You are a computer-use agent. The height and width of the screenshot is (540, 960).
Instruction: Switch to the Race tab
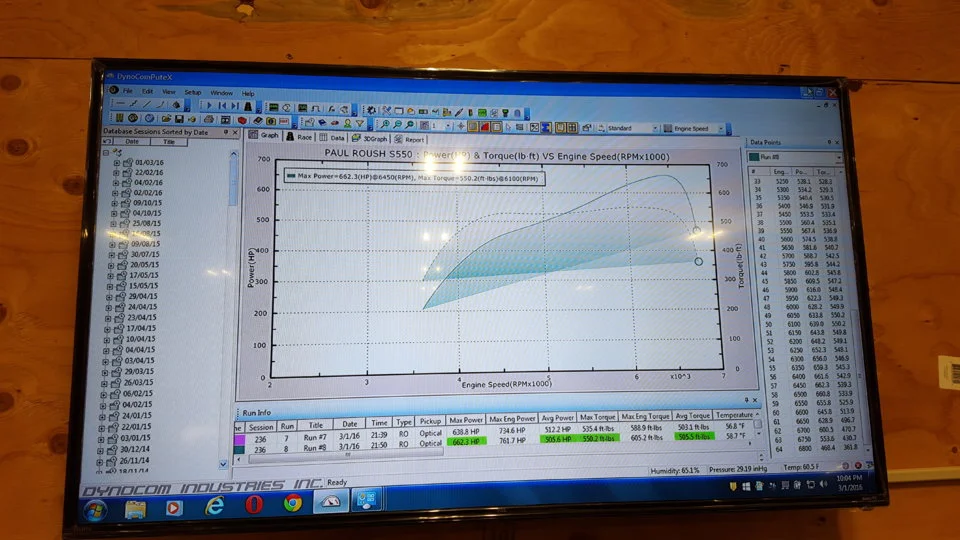click(299, 137)
